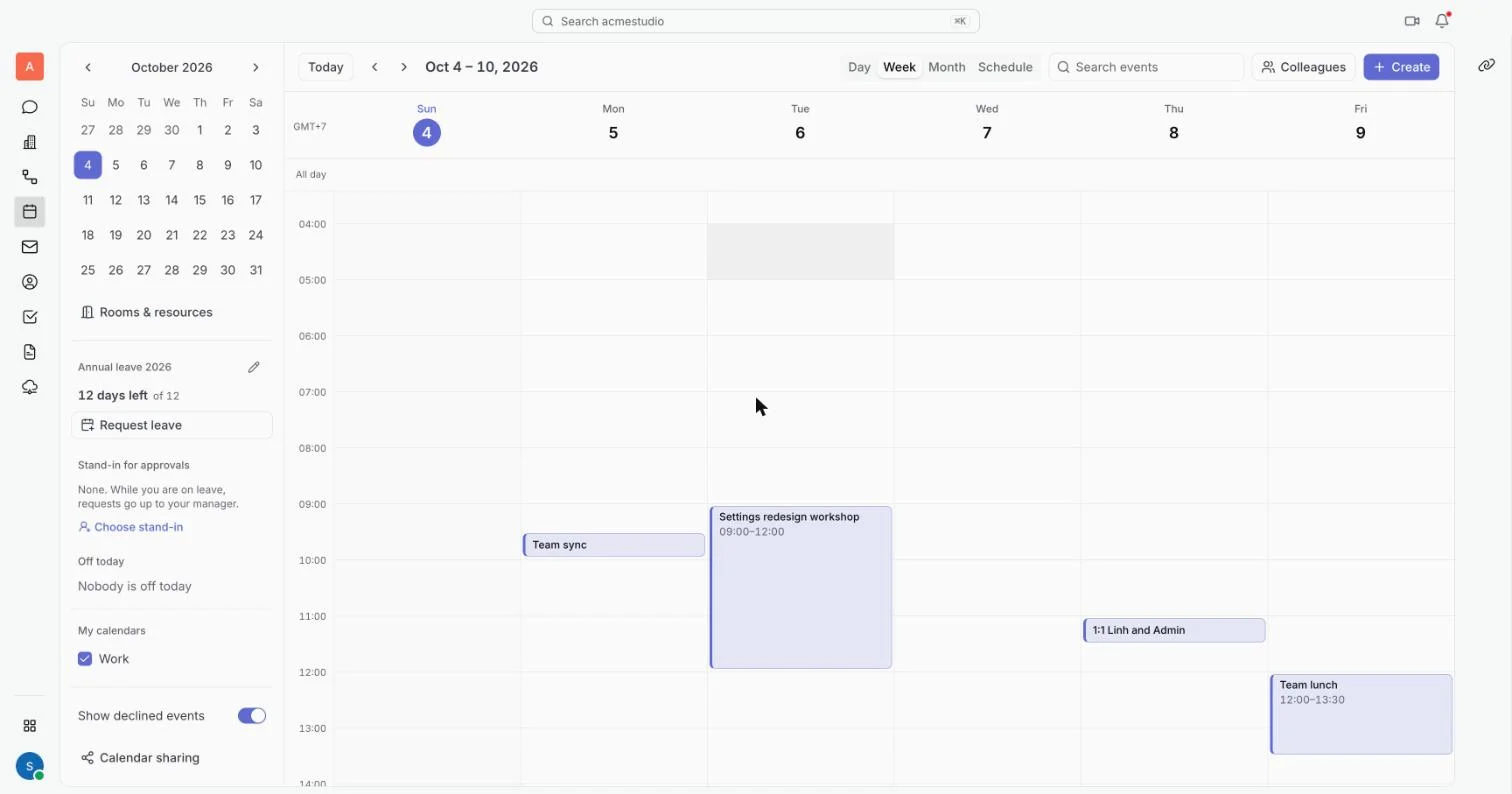Go to previous month in mini calendar
Image resolution: width=1512 pixels, height=794 pixels.
[88, 67]
